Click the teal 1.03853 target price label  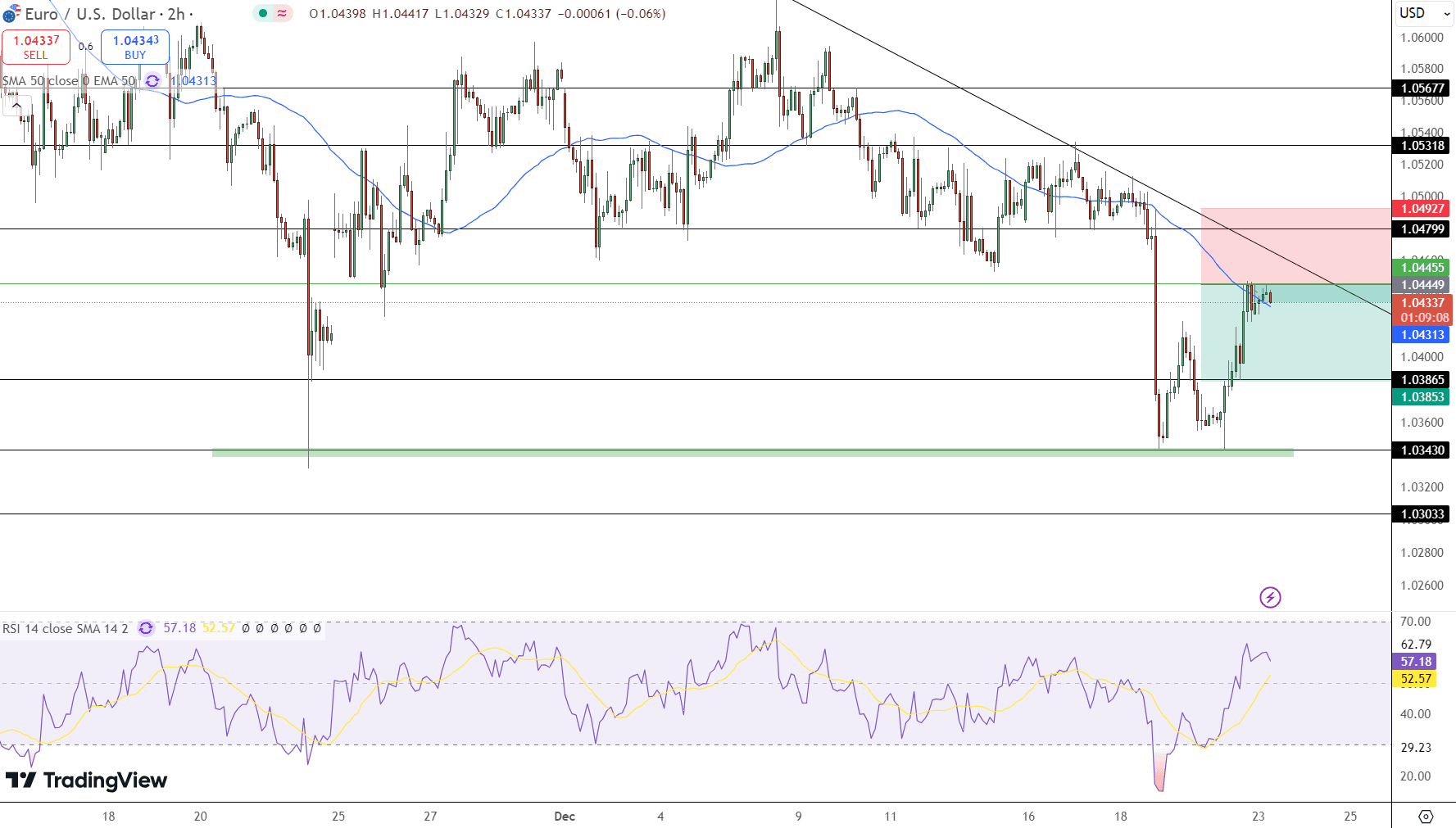click(1422, 397)
